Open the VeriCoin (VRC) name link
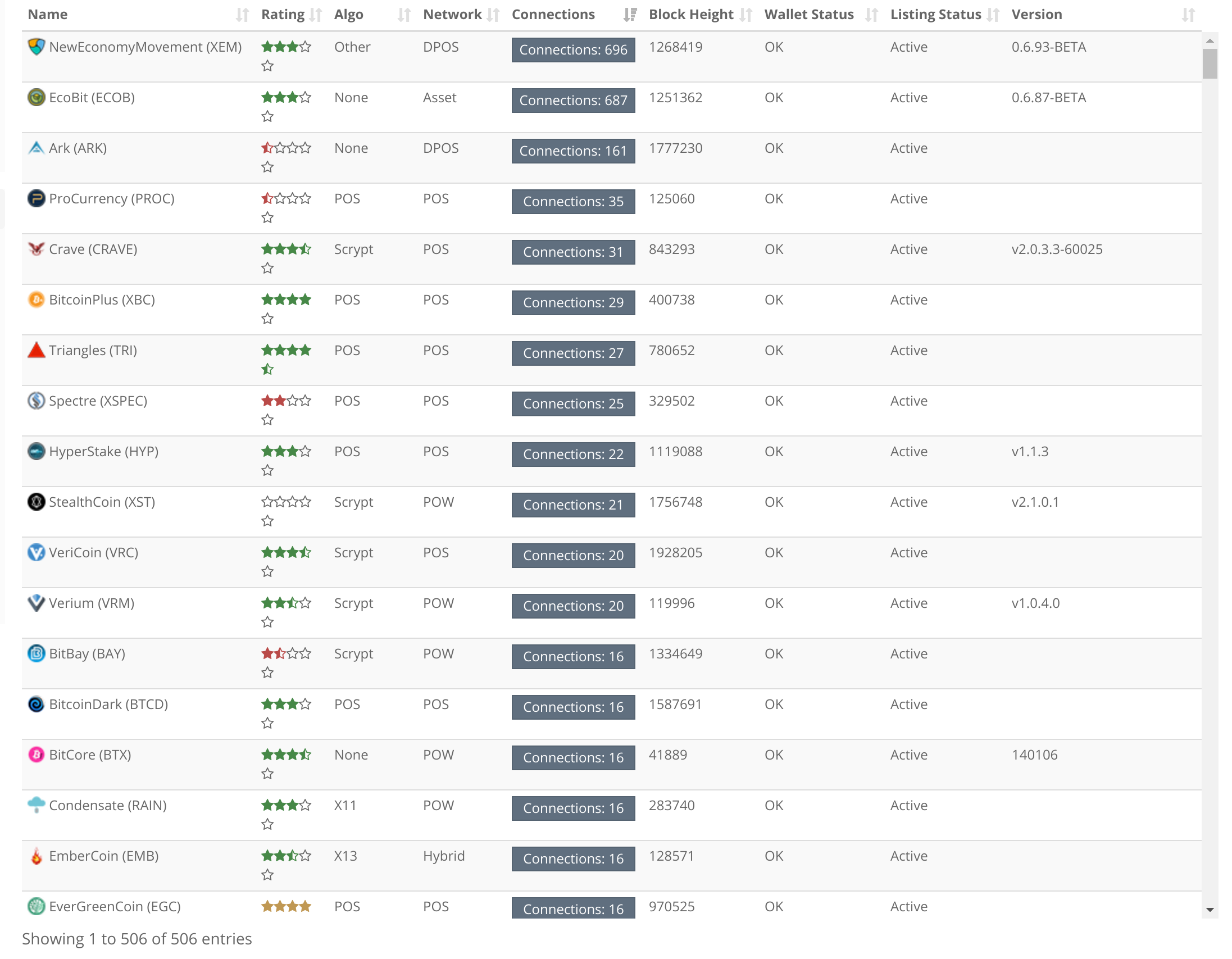 click(x=94, y=553)
